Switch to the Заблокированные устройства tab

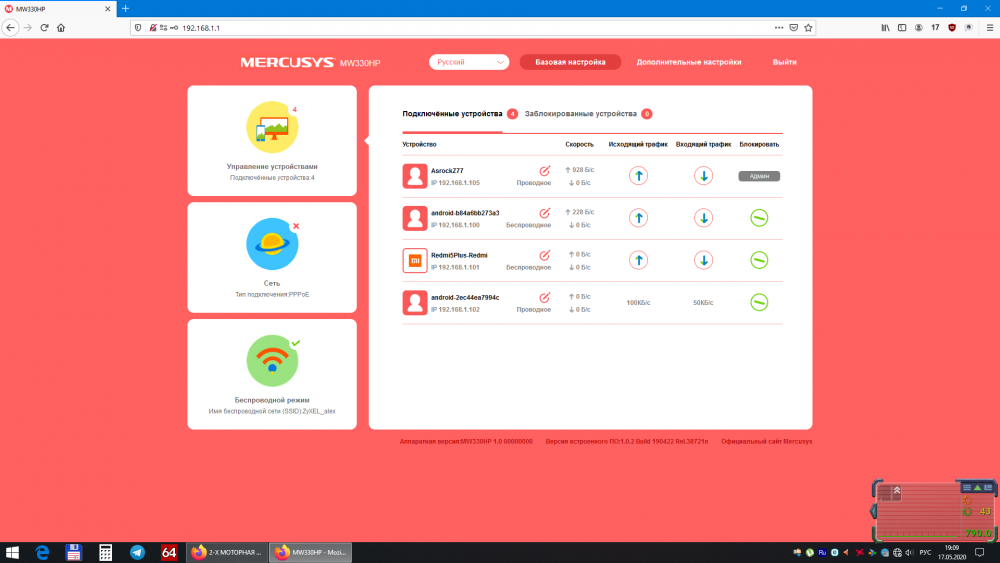(x=580, y=114)
